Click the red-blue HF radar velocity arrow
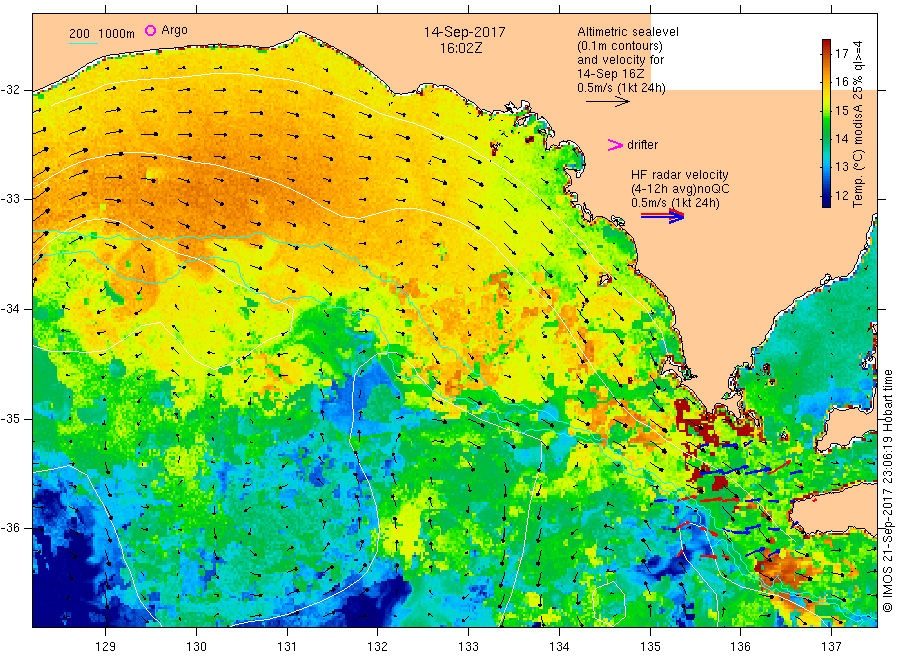 pos(662,216)
